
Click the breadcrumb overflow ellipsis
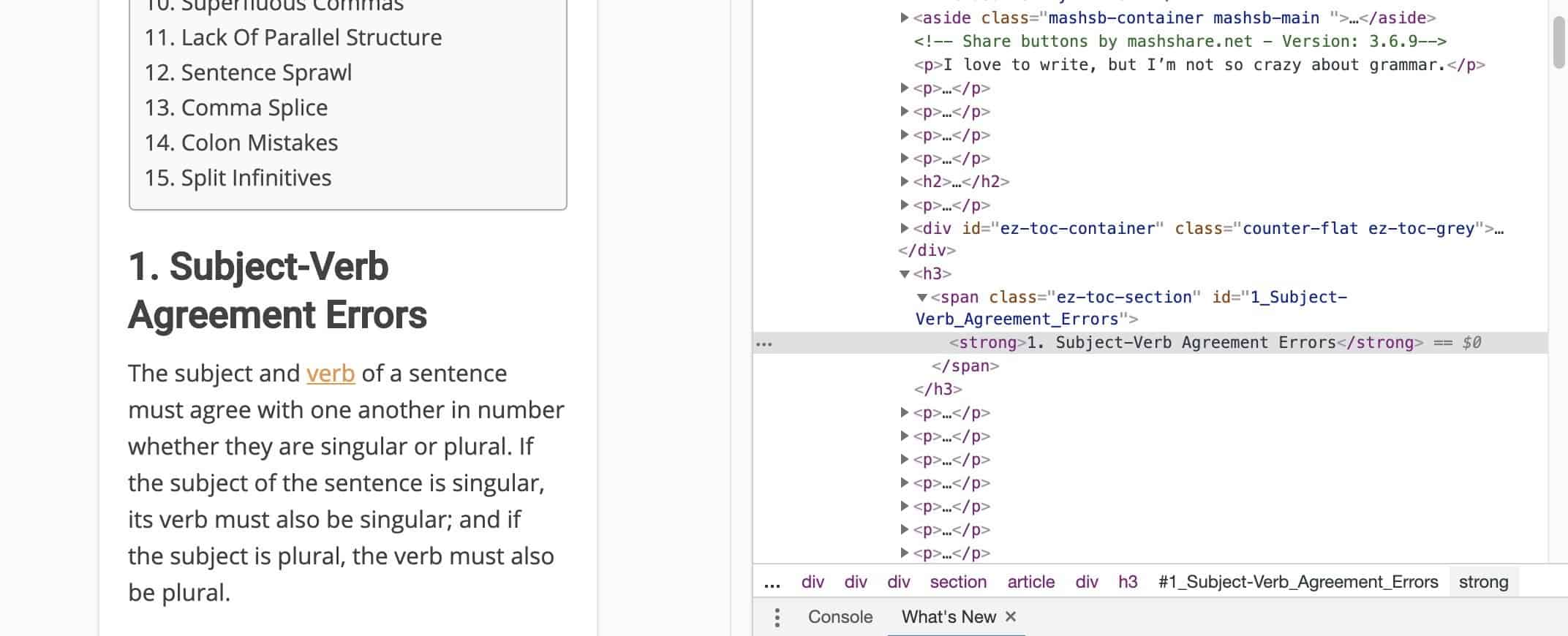tap(772, 583)
